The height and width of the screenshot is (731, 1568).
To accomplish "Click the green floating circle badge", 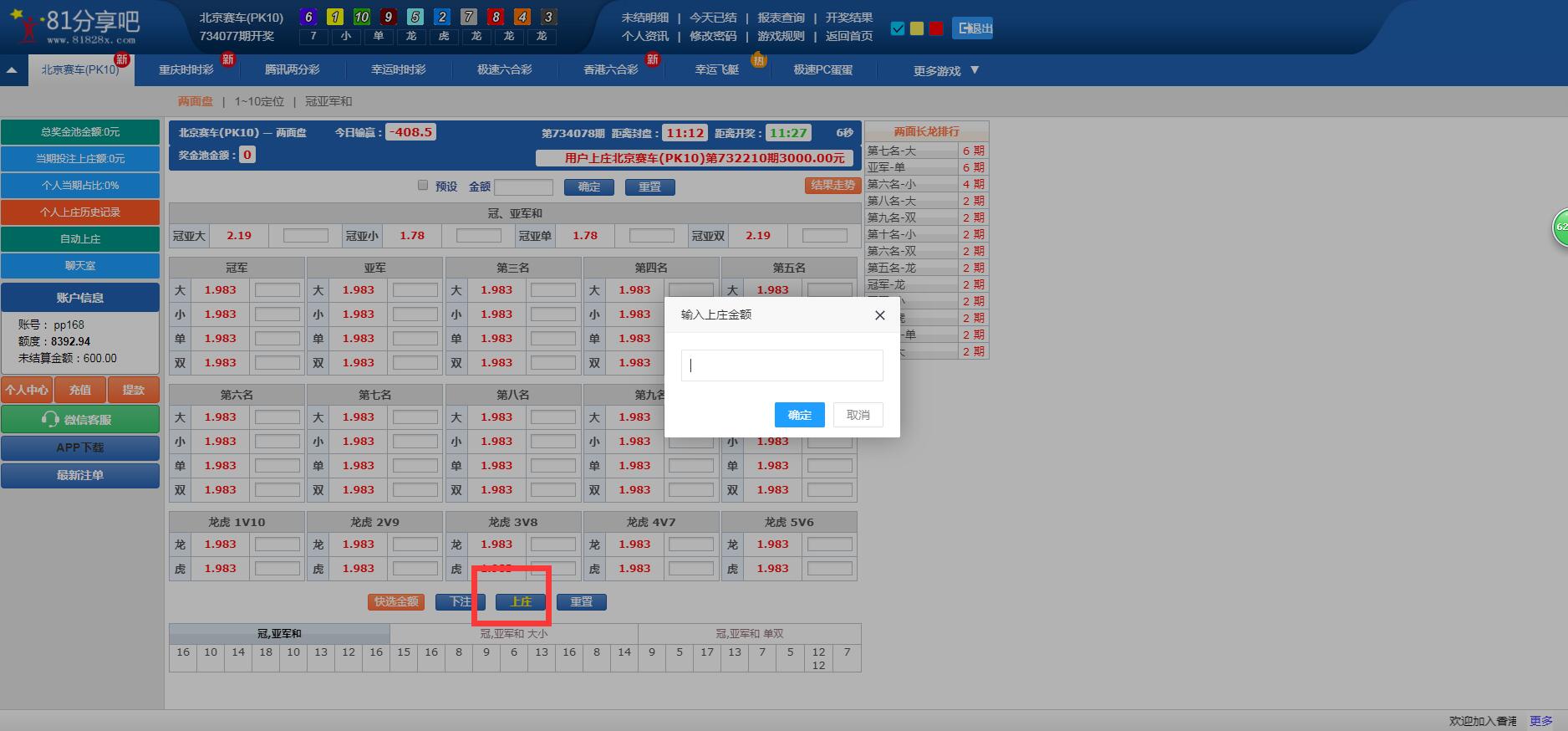I will (x=1560, y=227).
